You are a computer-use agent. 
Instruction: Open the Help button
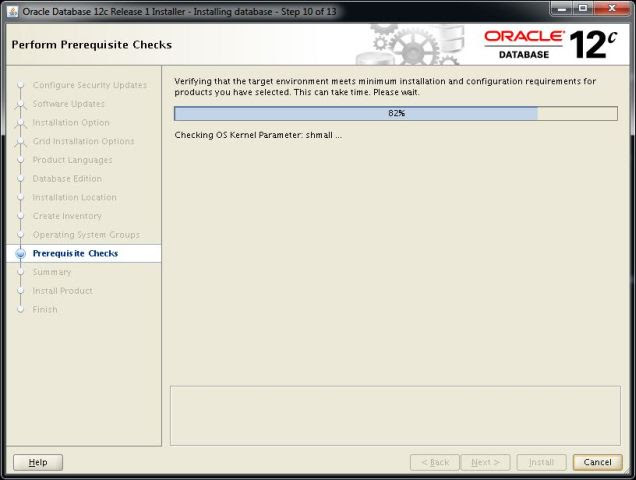point(38,462)
